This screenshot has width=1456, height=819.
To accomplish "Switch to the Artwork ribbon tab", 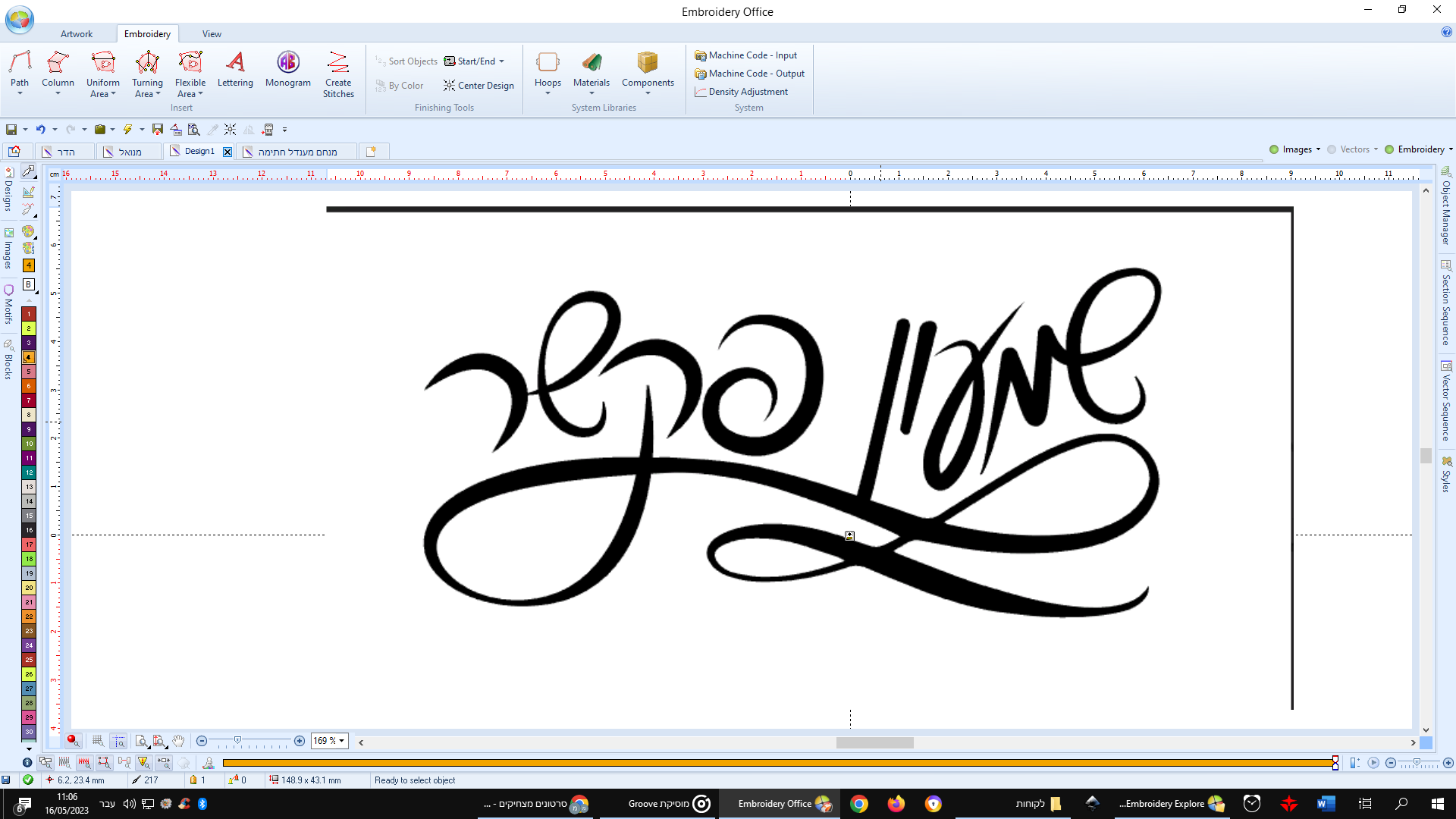I will coord(77,34).
